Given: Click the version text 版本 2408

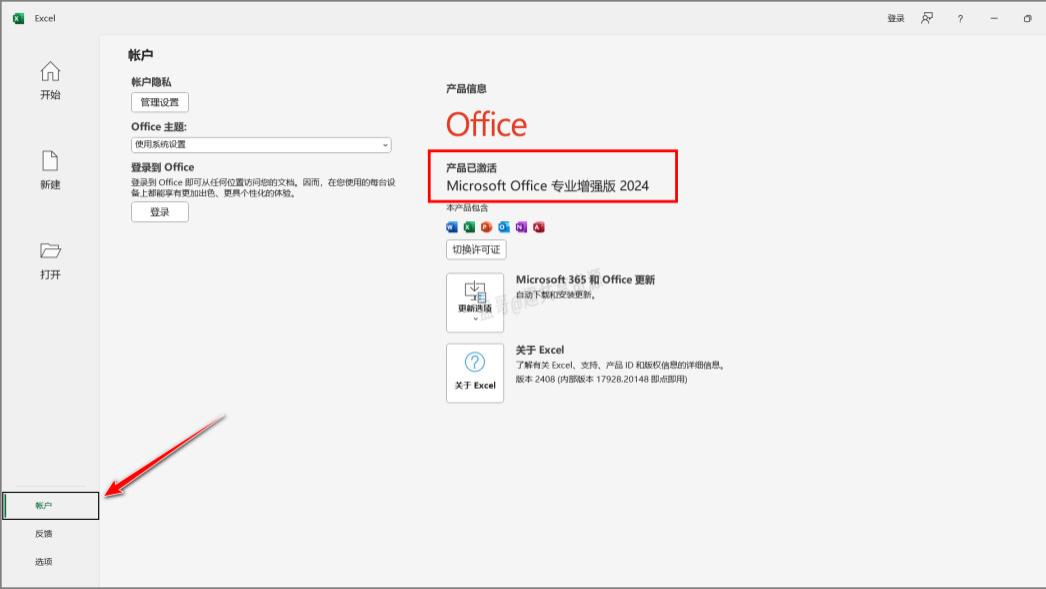Looking at the screenshot, I should 535,380.
